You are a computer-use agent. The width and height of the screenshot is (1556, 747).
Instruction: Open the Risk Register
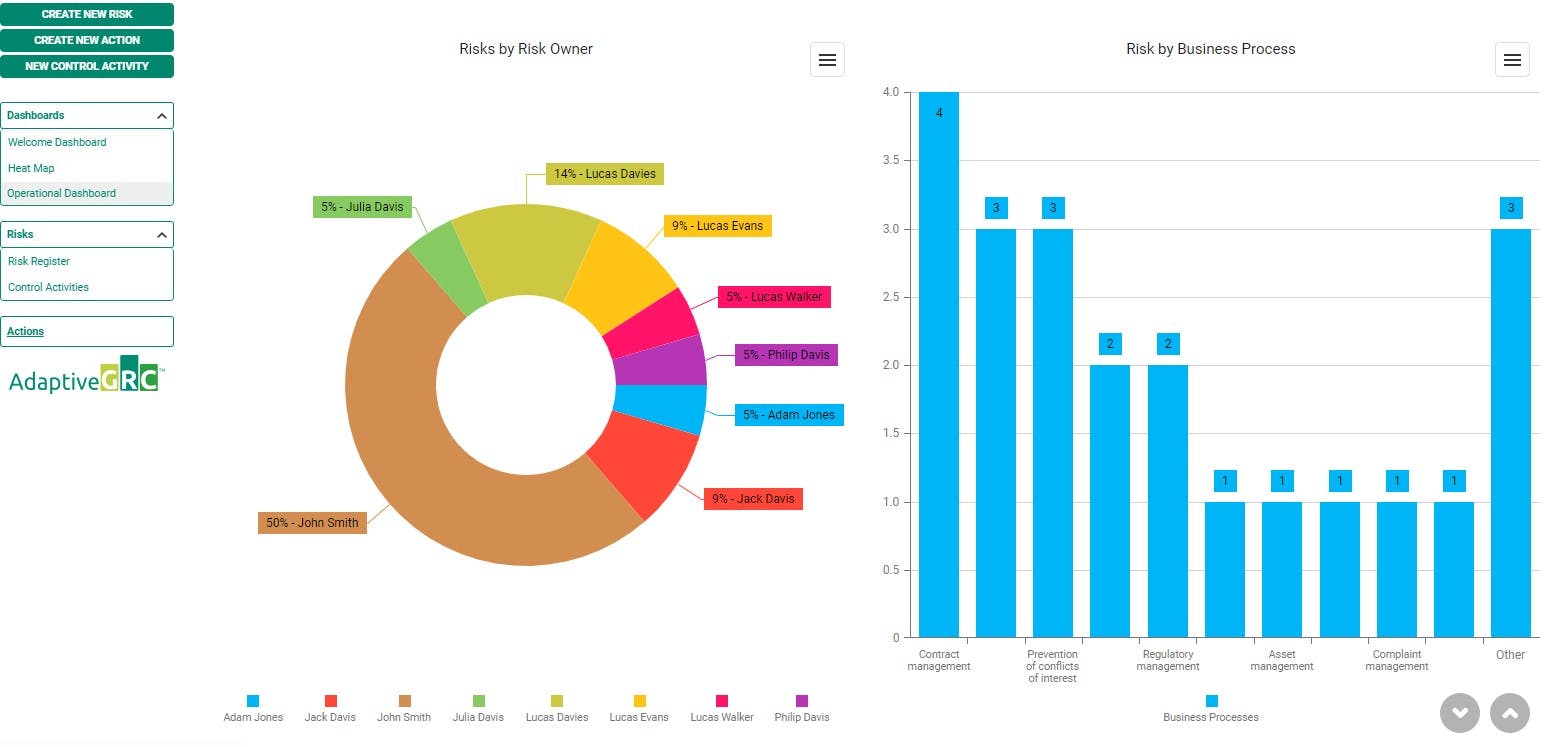click(x=39, y=261)
